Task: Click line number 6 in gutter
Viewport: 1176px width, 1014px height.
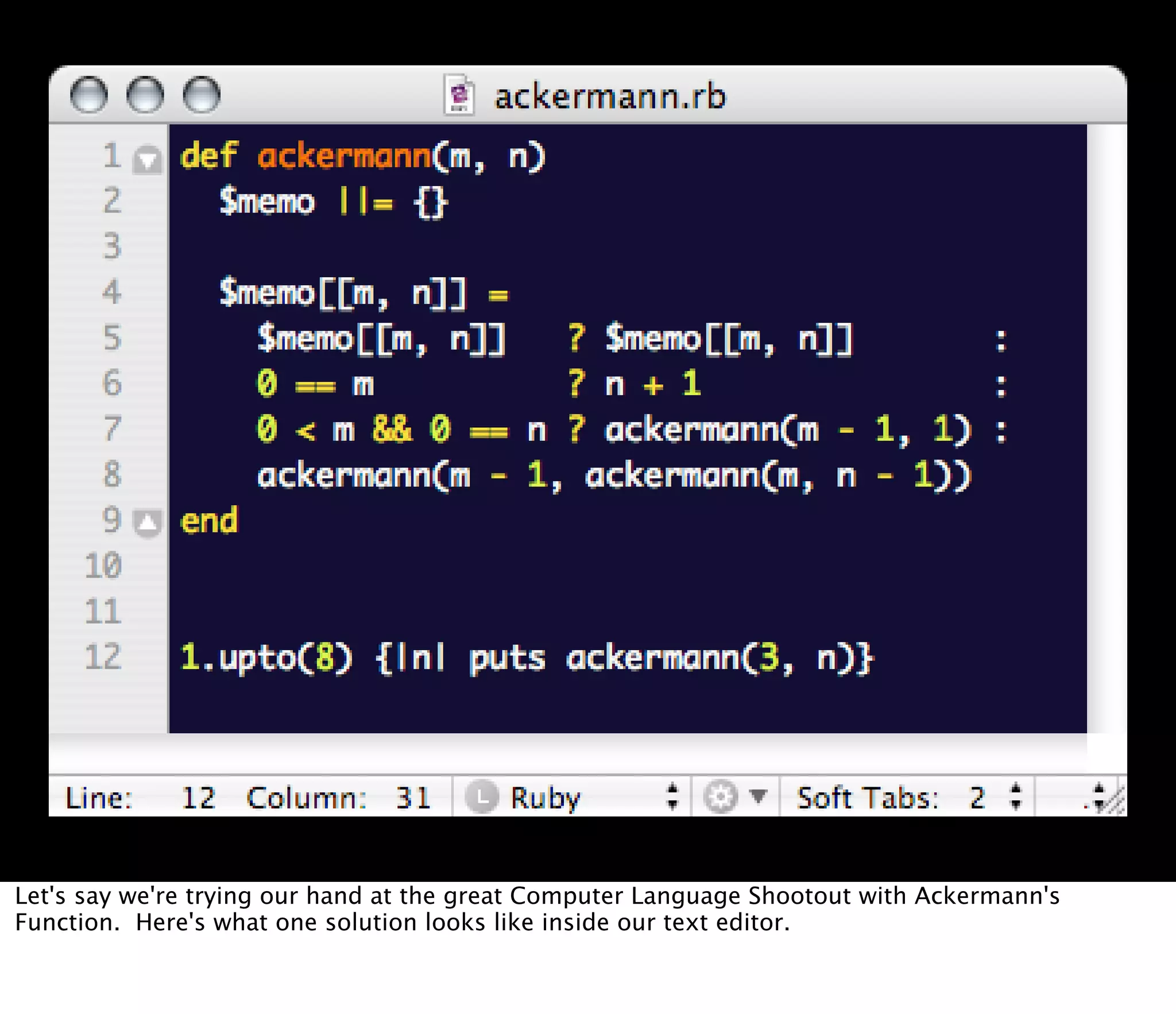Action: tap(113, 383)
